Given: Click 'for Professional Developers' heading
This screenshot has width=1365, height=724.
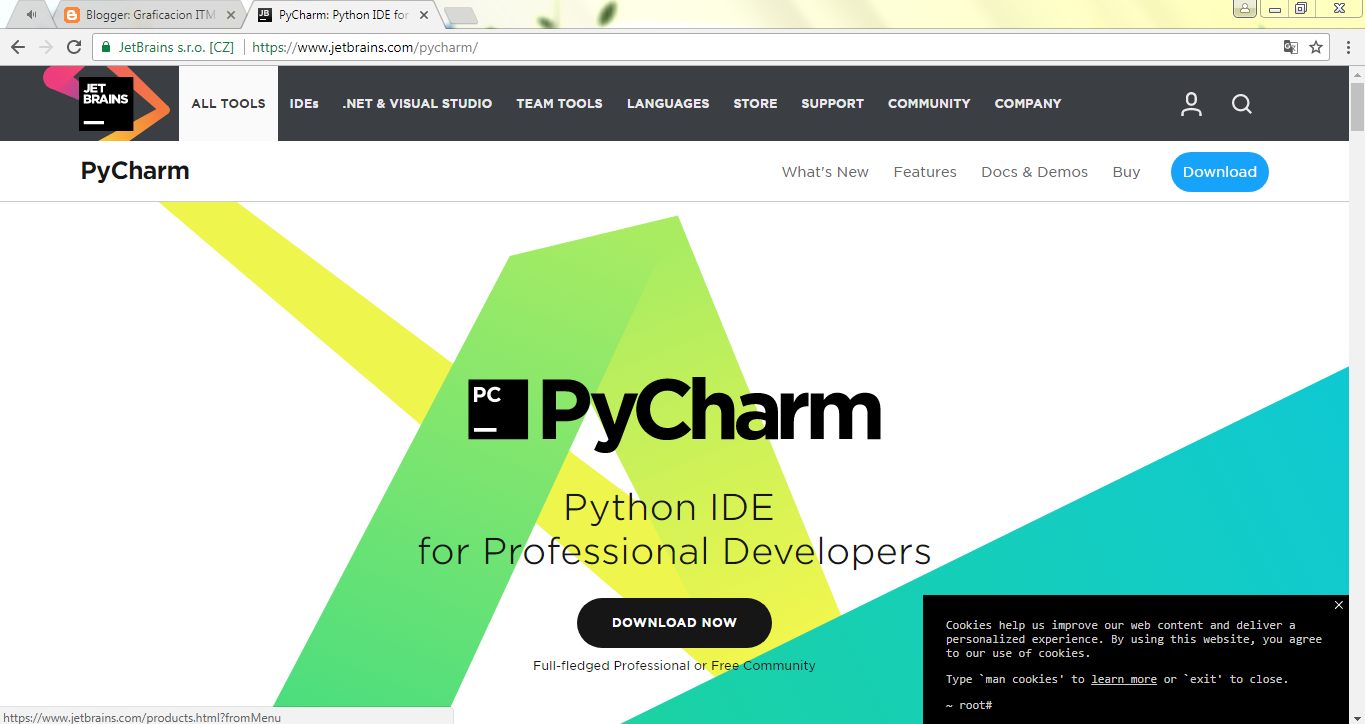Looking at the screenshot, I should tap(674, 551).
